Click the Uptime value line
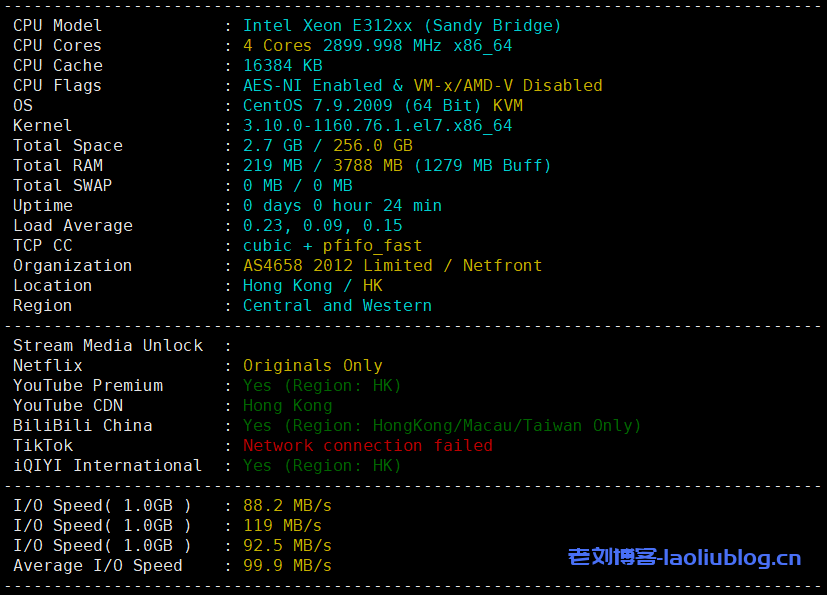The image size is (827, 595). (342, 206)
